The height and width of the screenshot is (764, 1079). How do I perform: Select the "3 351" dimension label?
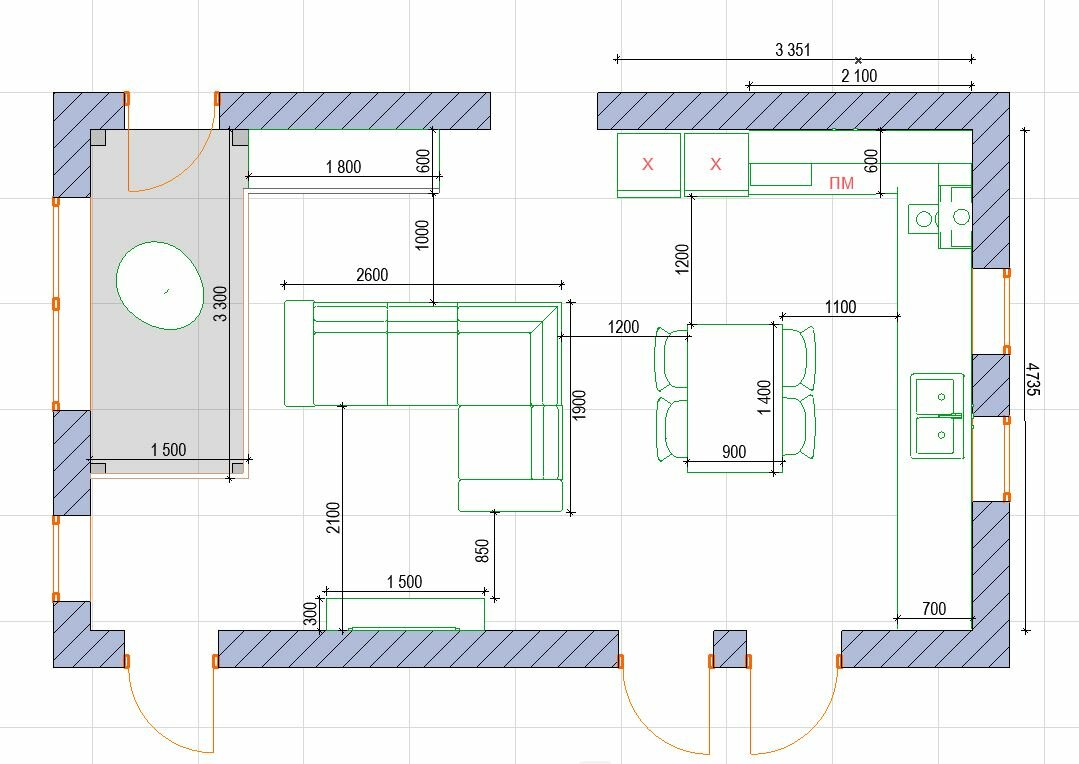793,50
